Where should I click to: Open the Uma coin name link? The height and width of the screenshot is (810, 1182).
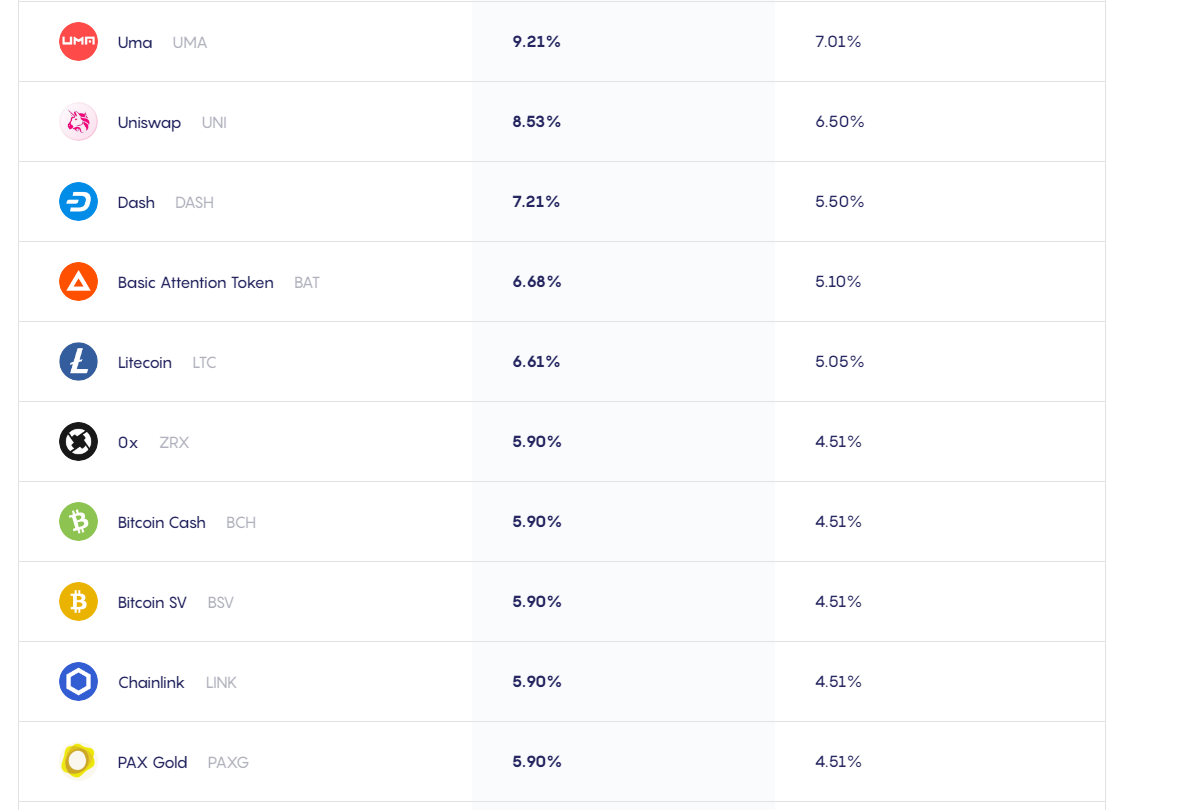135,43
